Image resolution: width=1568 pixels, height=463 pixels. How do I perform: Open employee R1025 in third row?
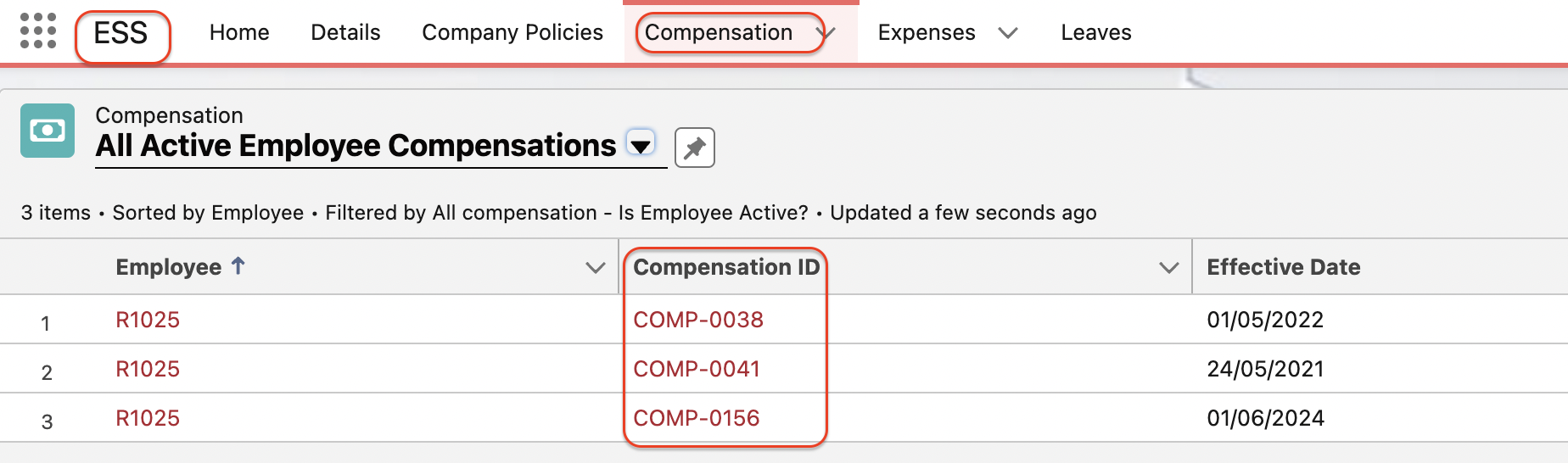tap(148, 418)
